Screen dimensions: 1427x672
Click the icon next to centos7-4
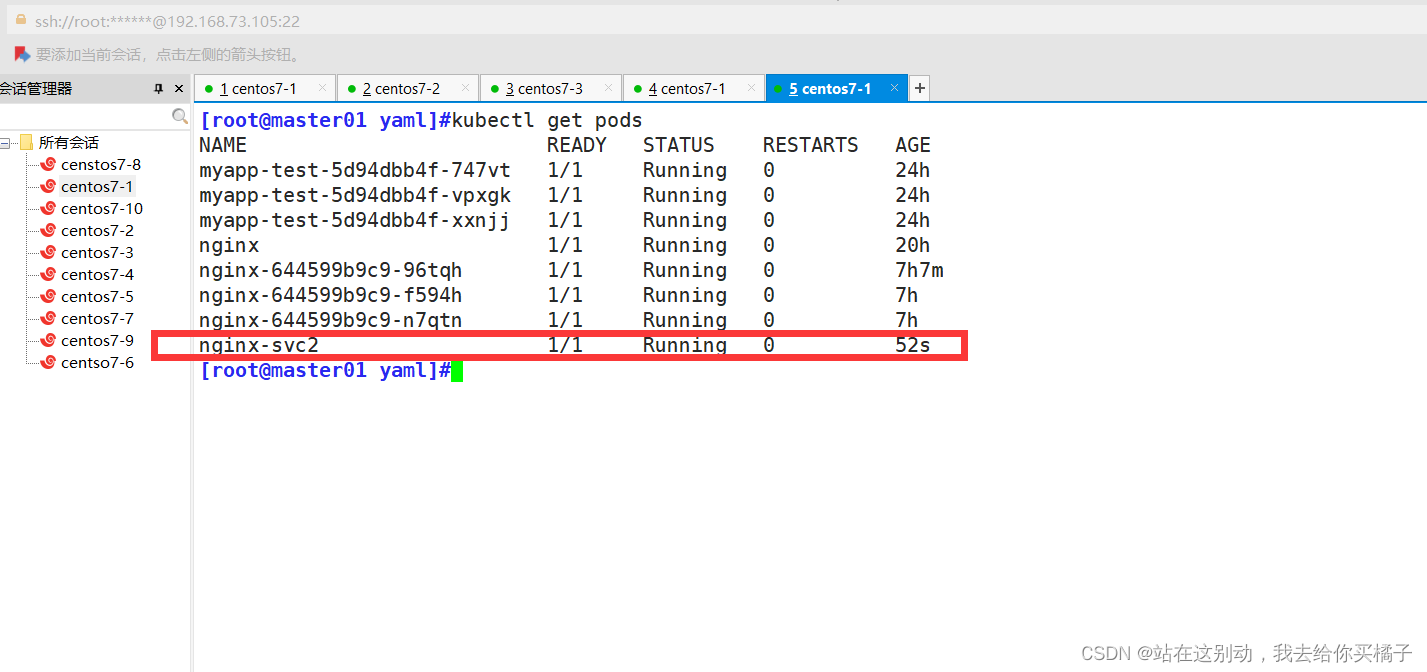[x=48, y=274]
